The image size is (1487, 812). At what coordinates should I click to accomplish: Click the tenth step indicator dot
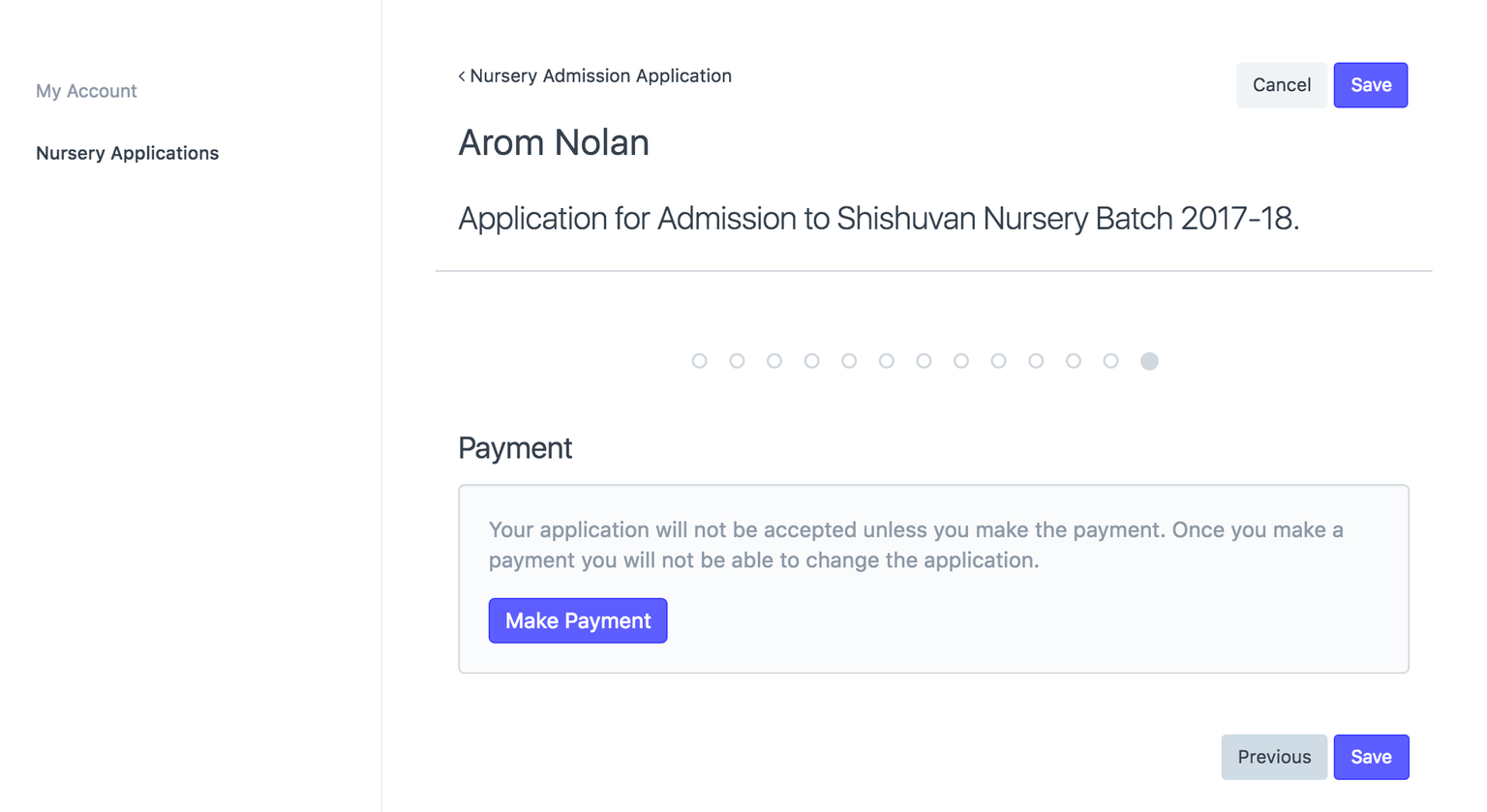coord(1036,360)
